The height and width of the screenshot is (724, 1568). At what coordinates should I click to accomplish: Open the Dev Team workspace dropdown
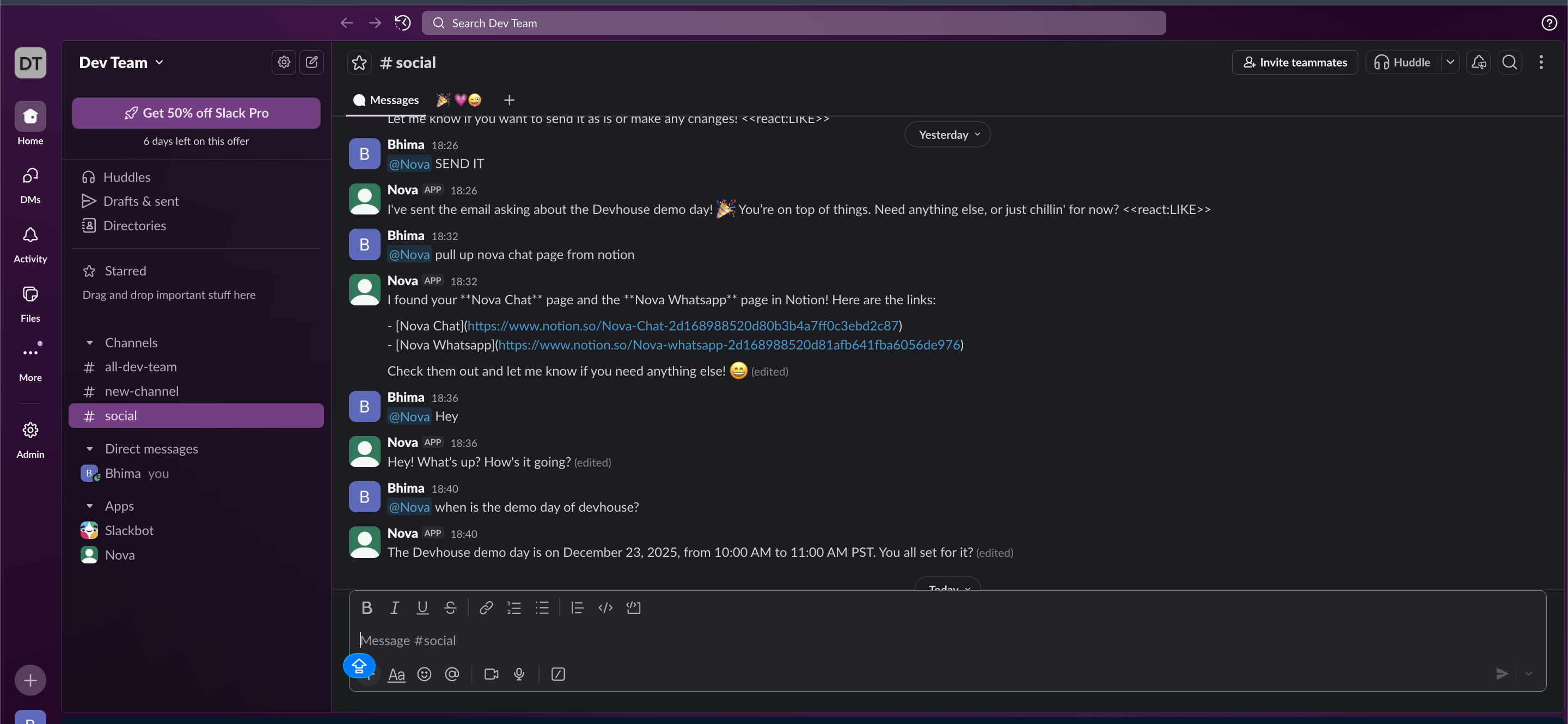click(x=121, y=63)
